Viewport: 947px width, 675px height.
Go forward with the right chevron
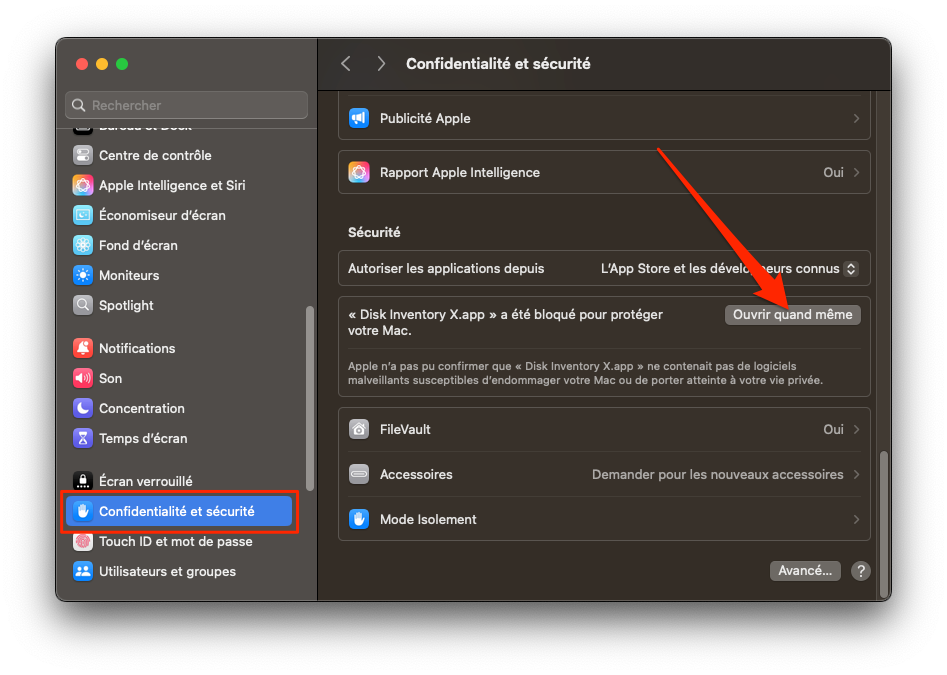[381, 64]
